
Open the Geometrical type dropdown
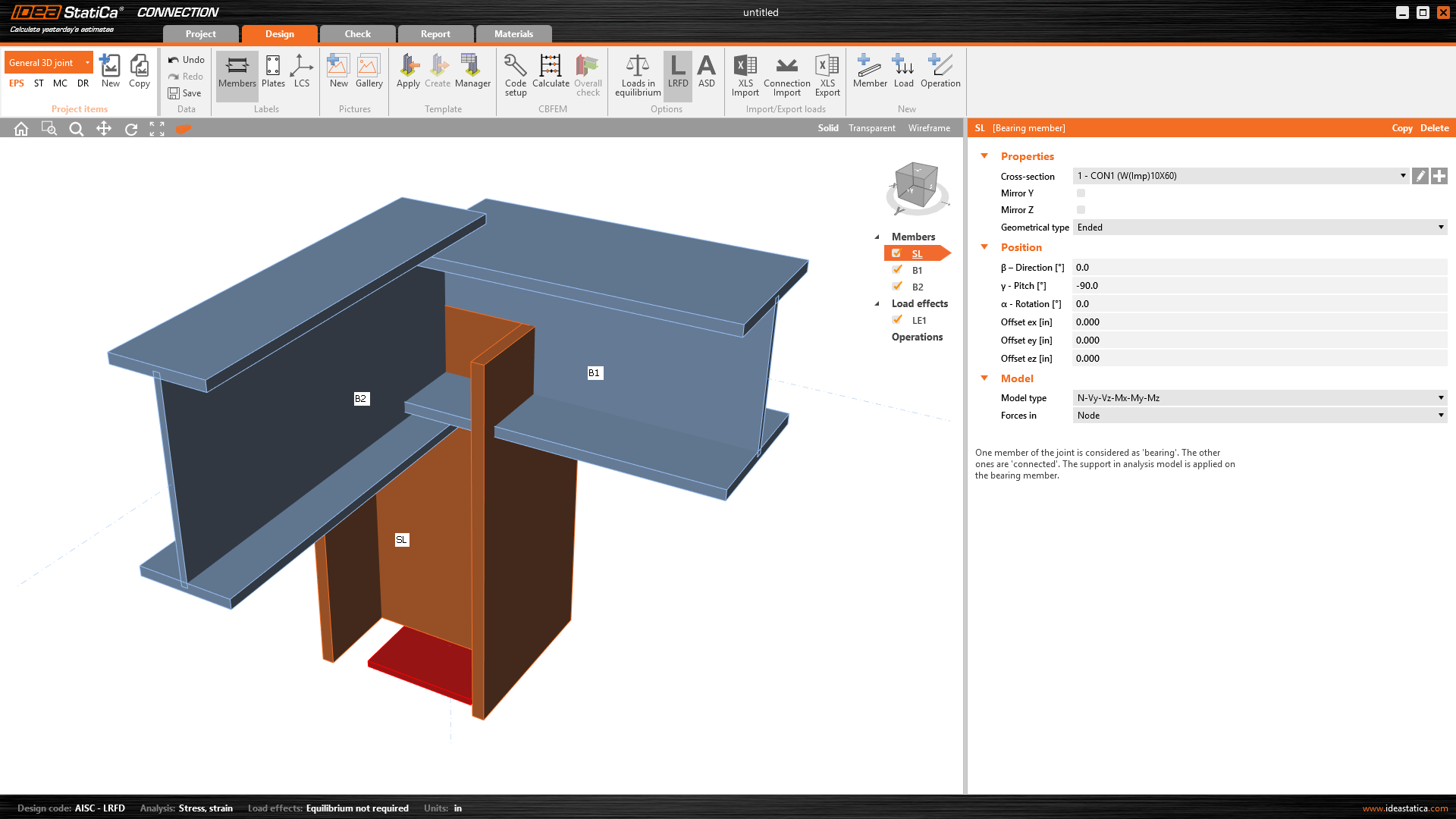1259,227
